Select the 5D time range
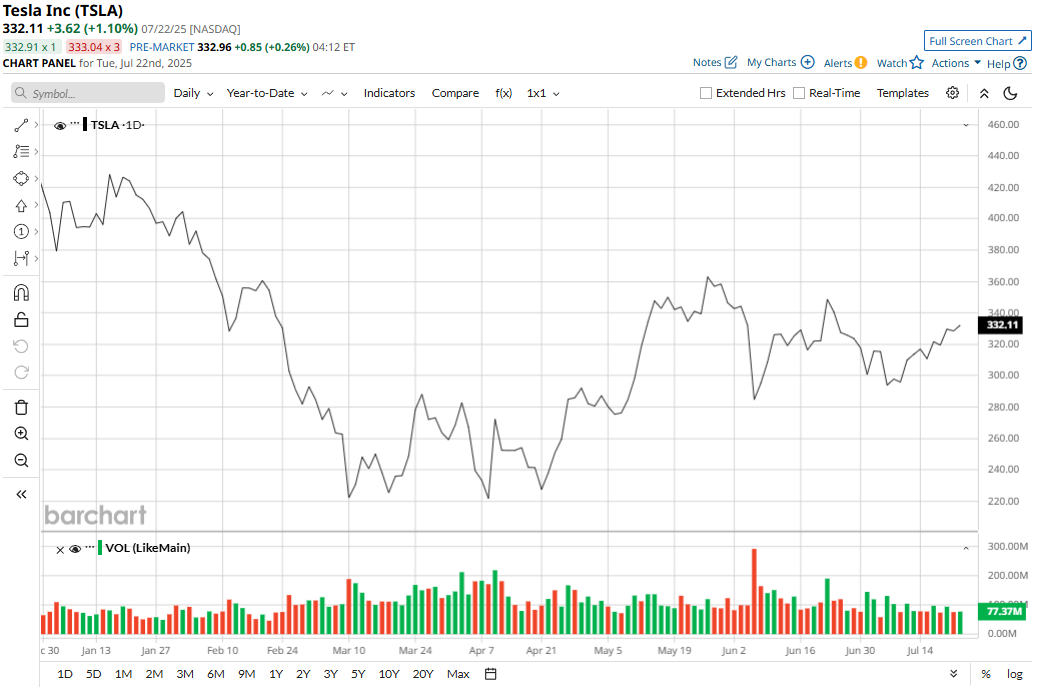1054x693 pixels. tap(93, 674)
